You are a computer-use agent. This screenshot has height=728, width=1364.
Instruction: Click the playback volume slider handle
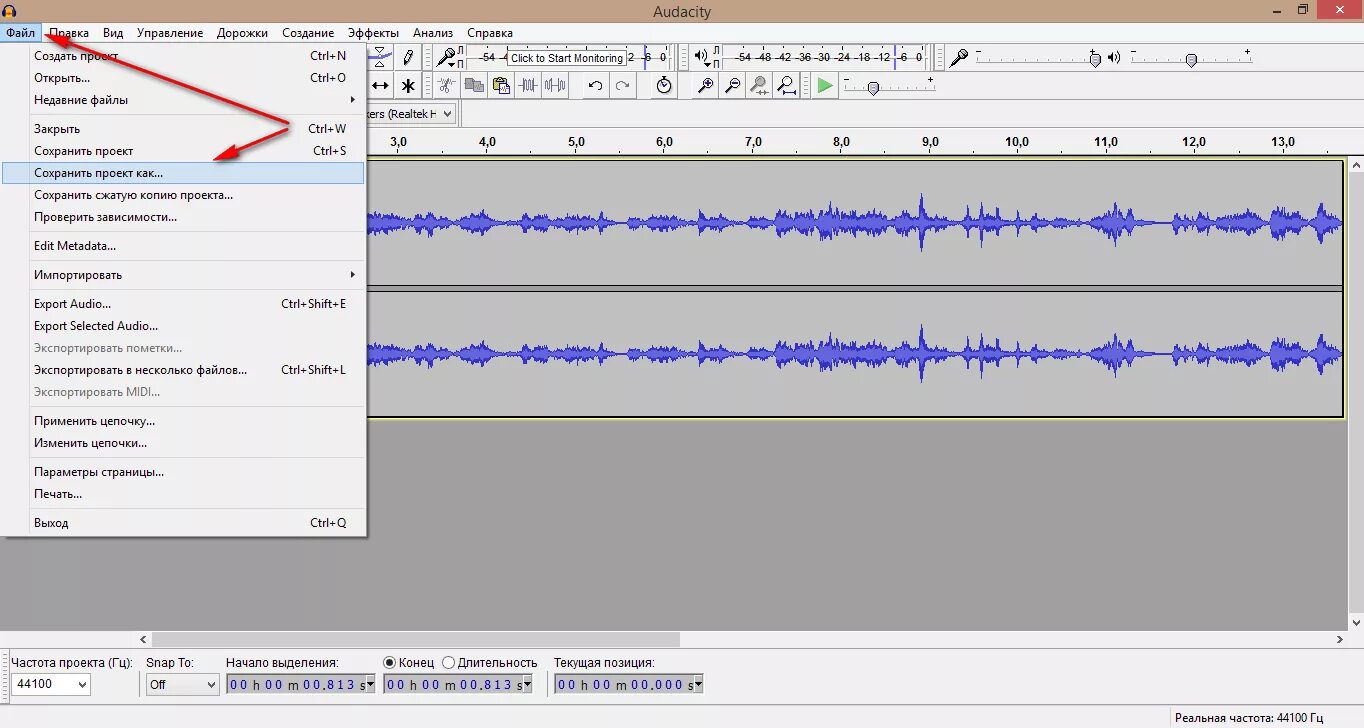(x=1191, y=60)
